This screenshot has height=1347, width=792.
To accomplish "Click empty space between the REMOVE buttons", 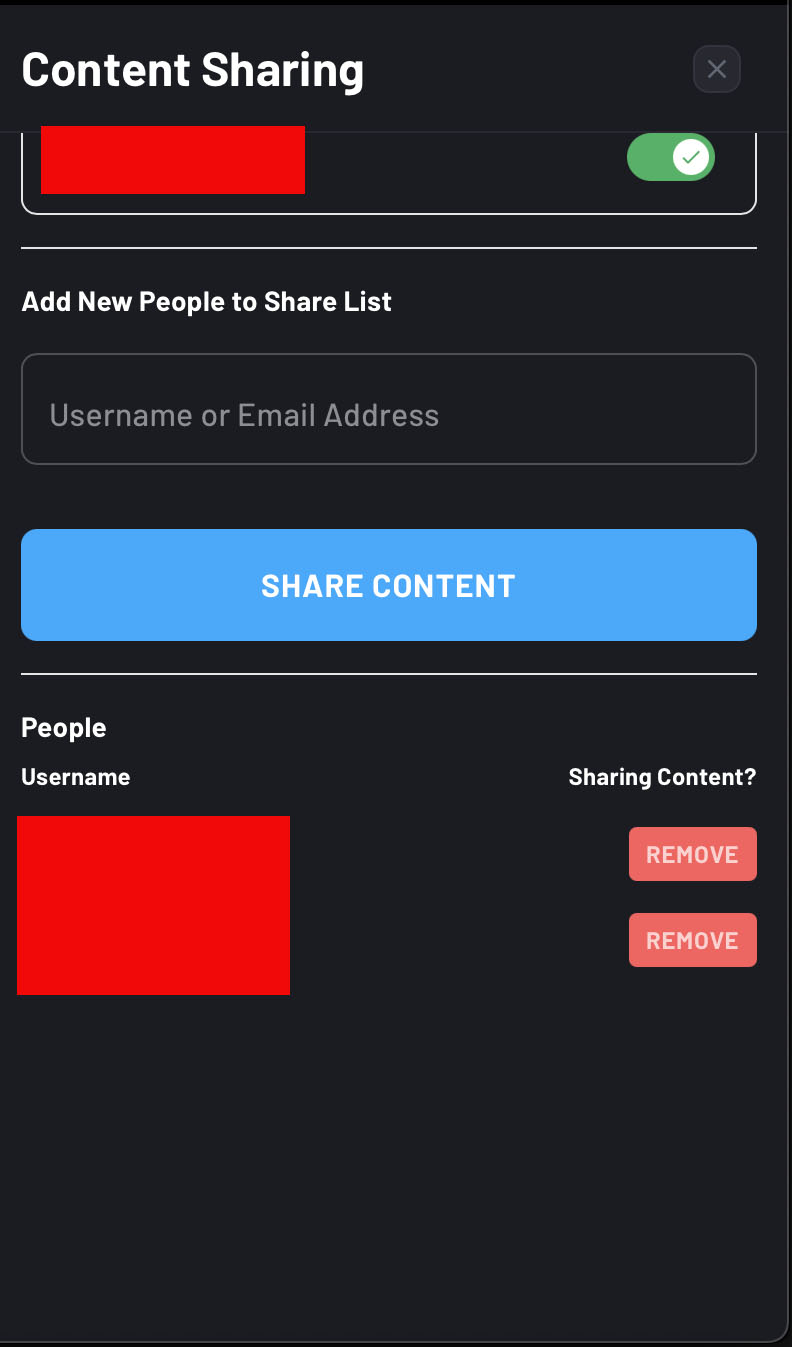I will [692, 897].
